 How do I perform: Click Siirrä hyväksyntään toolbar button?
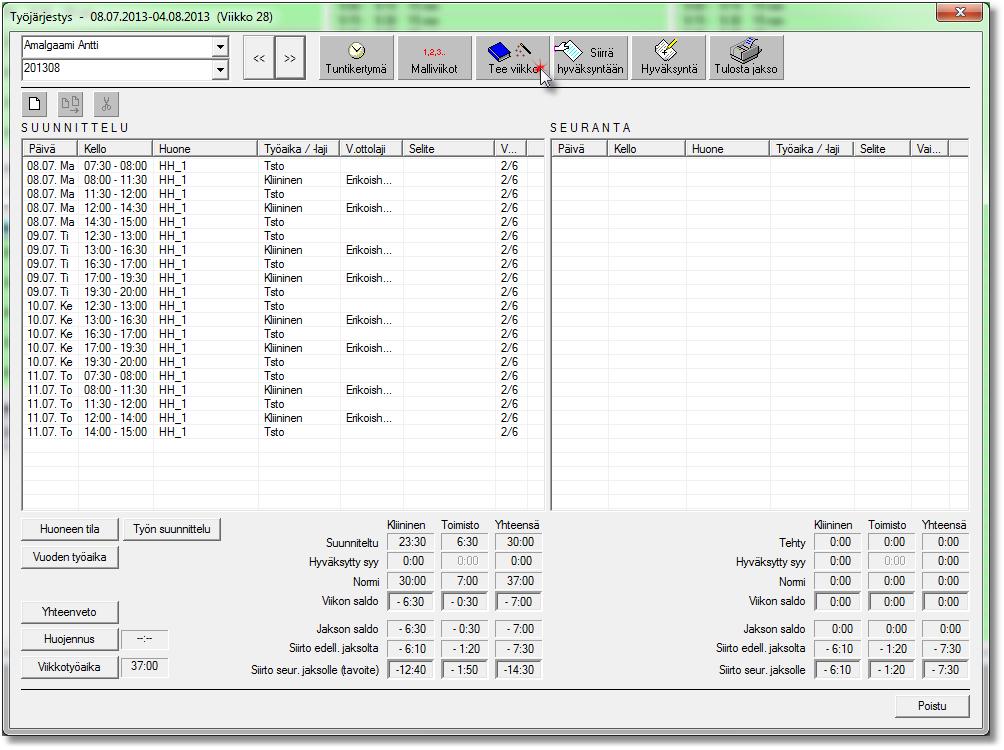click(x=590, y=58)
